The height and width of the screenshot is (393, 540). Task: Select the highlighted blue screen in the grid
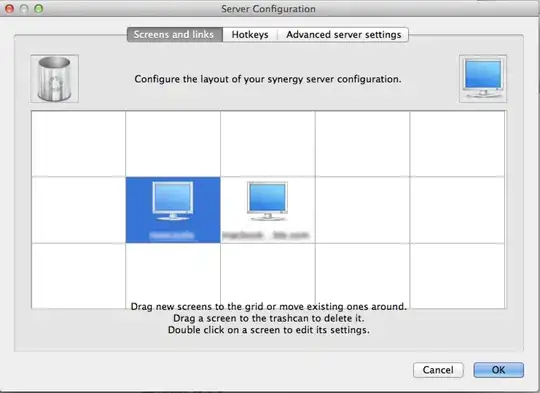tap(173, 210)
